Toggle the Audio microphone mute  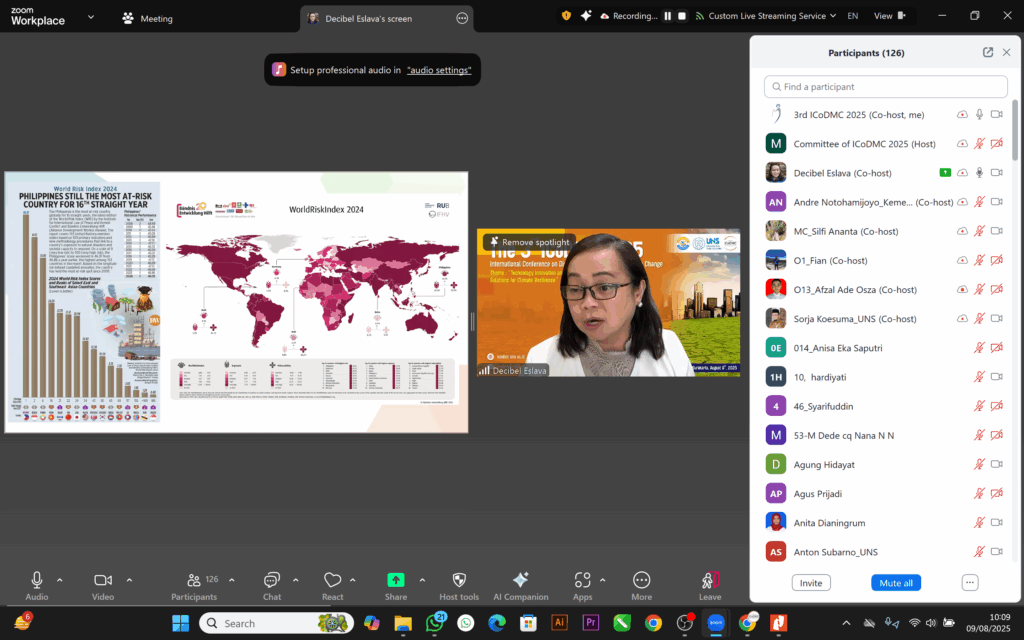coord(37,581)
